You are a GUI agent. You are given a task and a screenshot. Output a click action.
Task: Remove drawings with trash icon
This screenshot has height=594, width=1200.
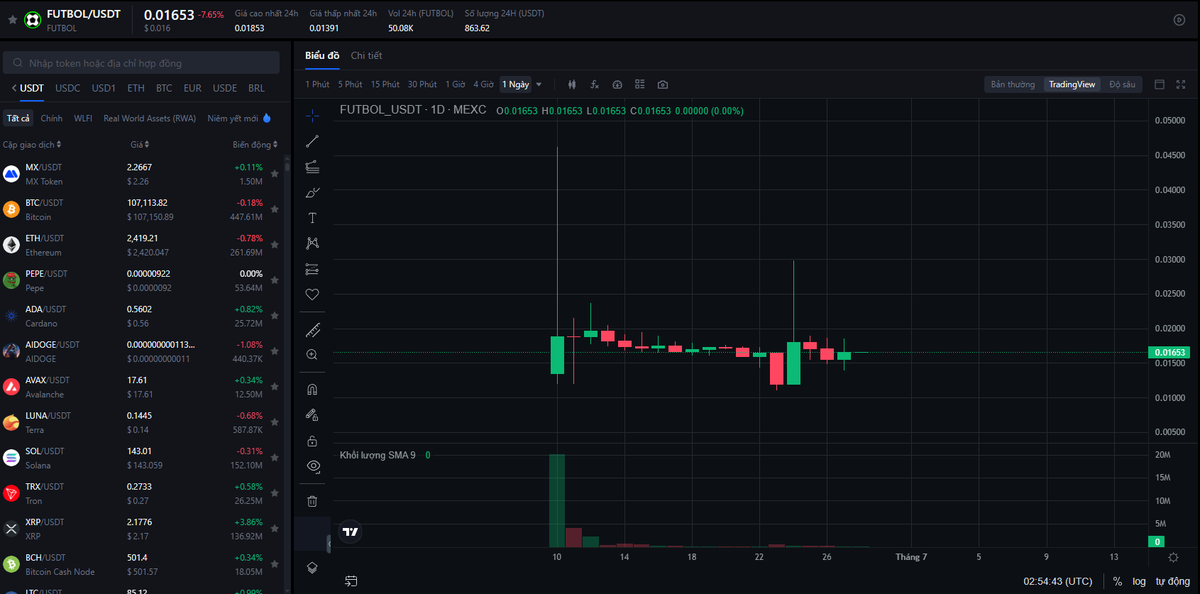coord(312,501)
